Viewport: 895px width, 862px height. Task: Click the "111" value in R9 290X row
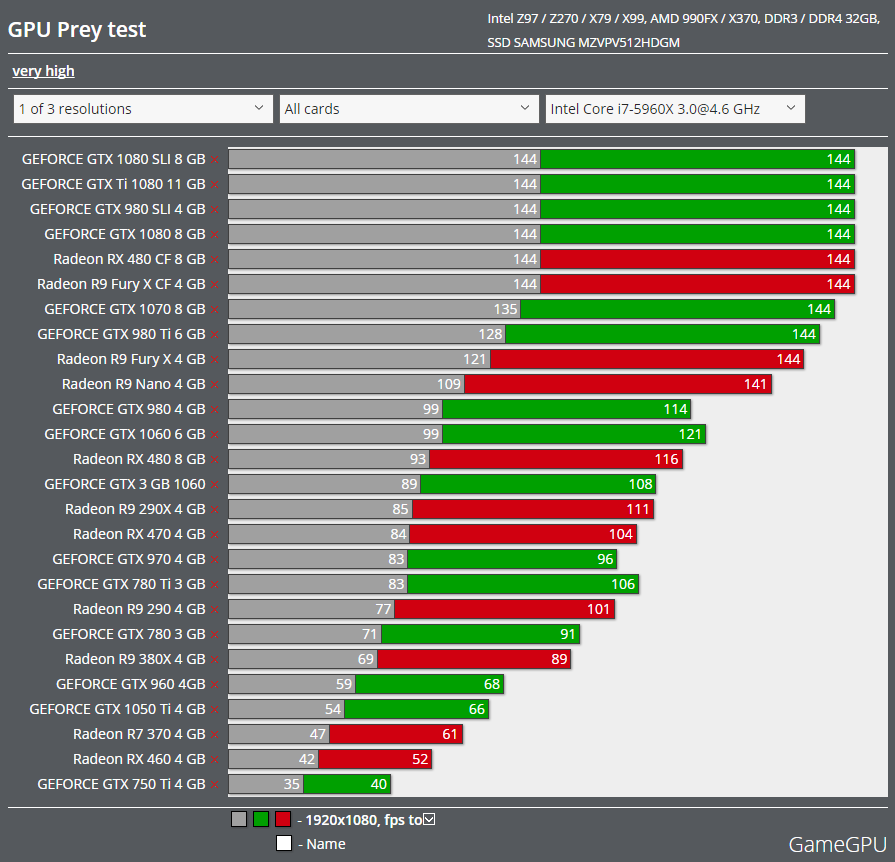click(x=638, y=509)
